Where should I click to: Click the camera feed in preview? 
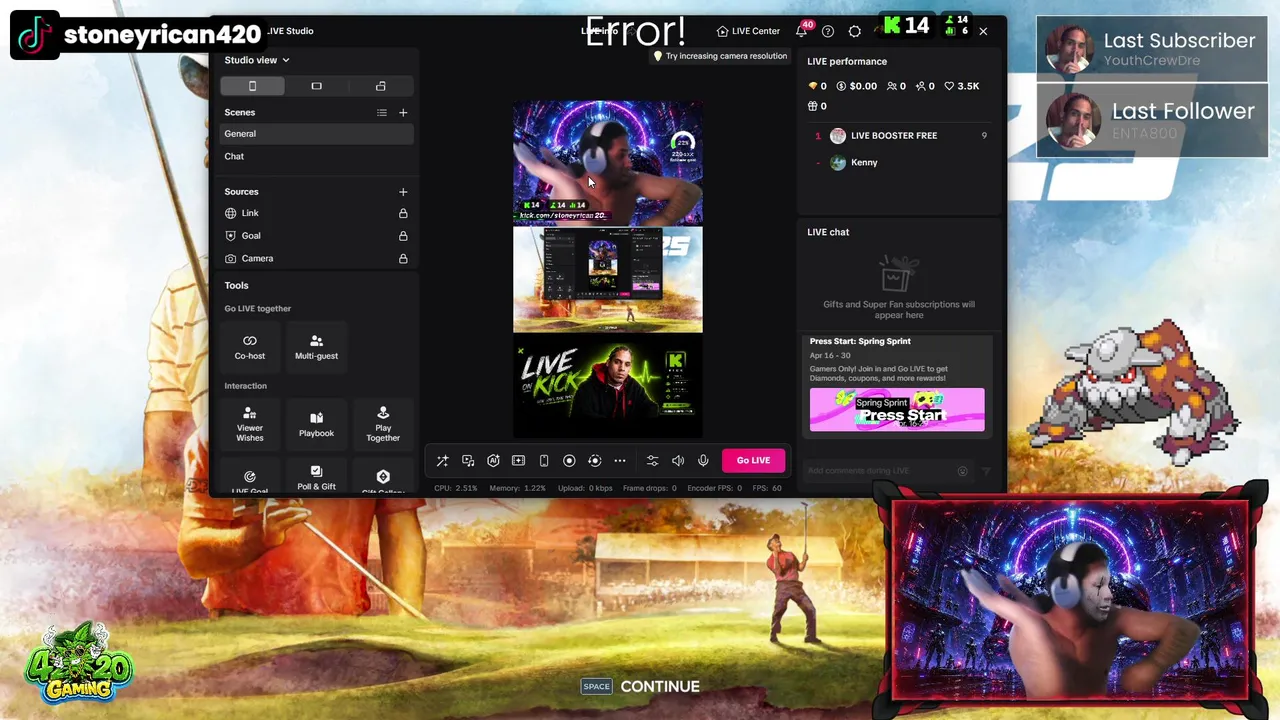pos(607,162)
